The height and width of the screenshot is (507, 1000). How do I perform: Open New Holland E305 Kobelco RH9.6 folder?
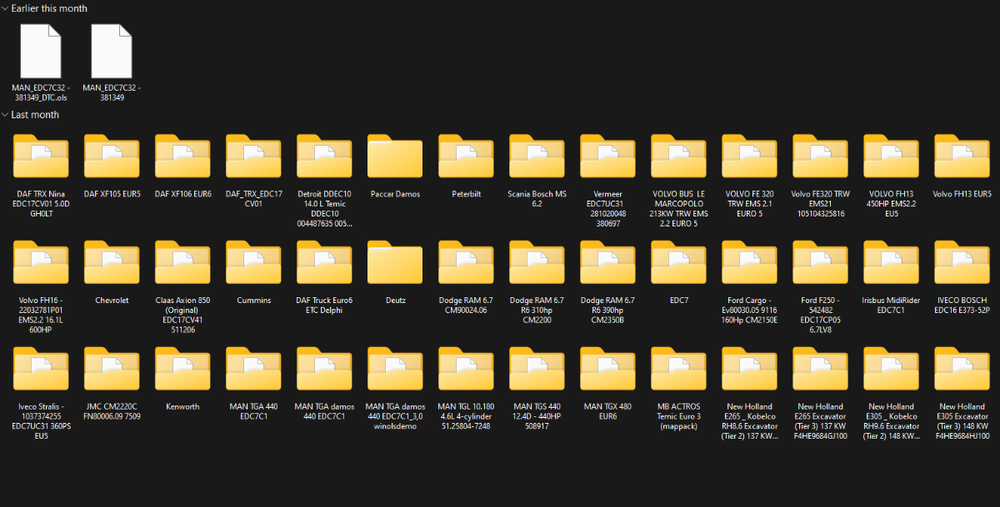point(891,369)
